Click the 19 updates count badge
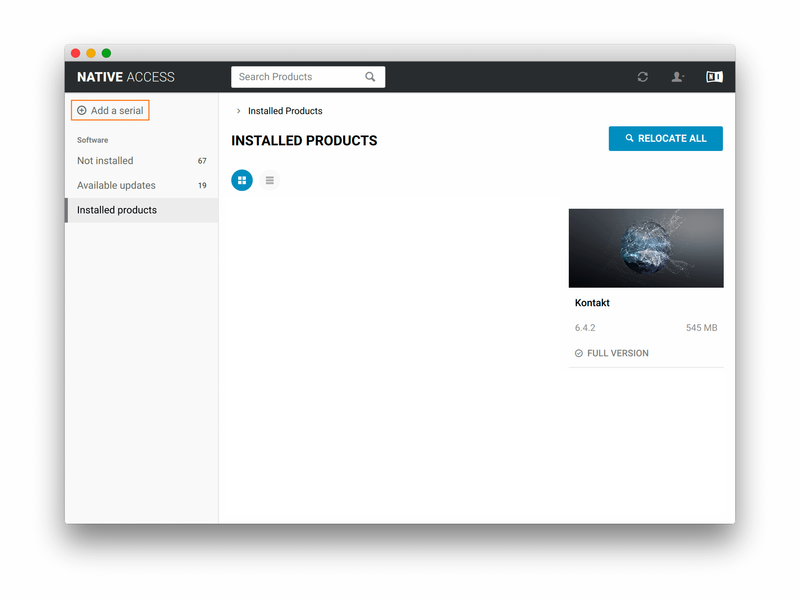 point(202,185)
